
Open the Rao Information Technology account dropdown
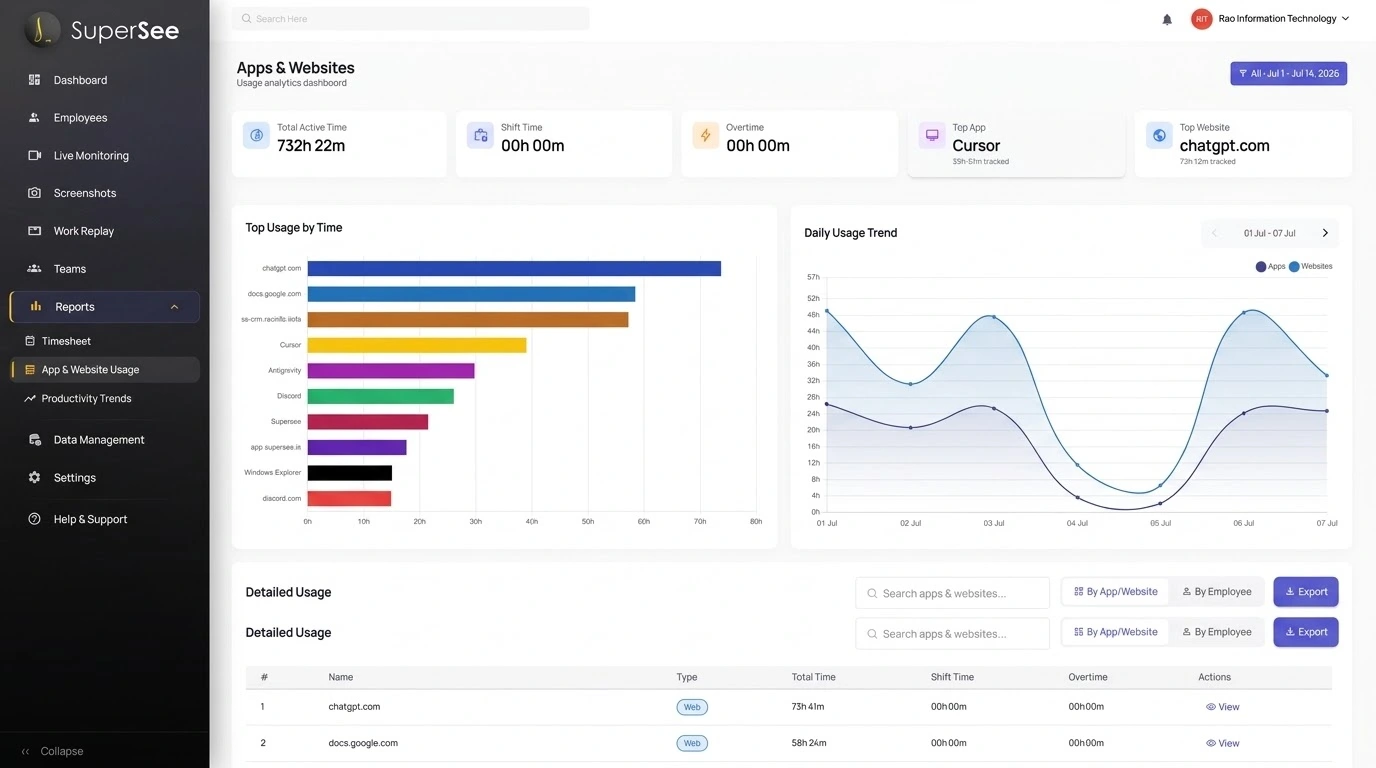[1283, 19]
